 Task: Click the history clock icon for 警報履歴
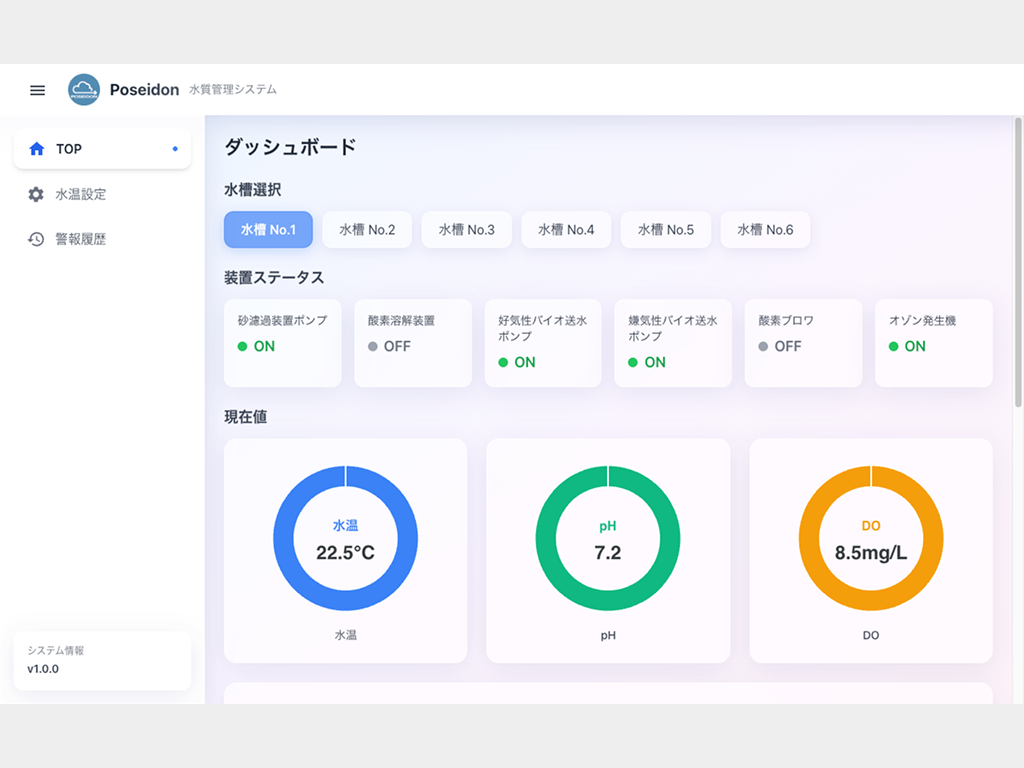click(36, 239)
